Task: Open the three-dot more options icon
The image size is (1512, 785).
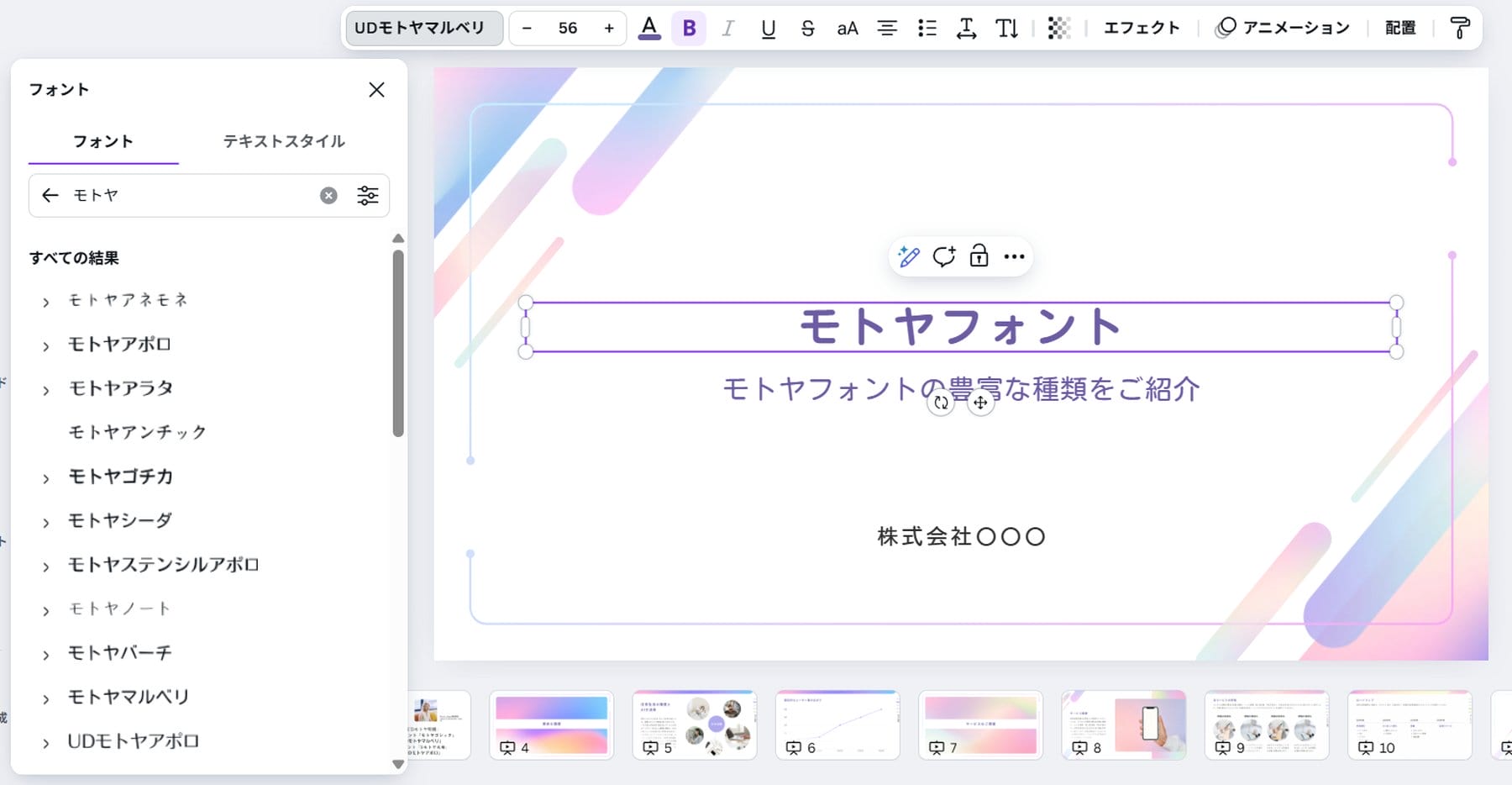Action: (1014, 256)
